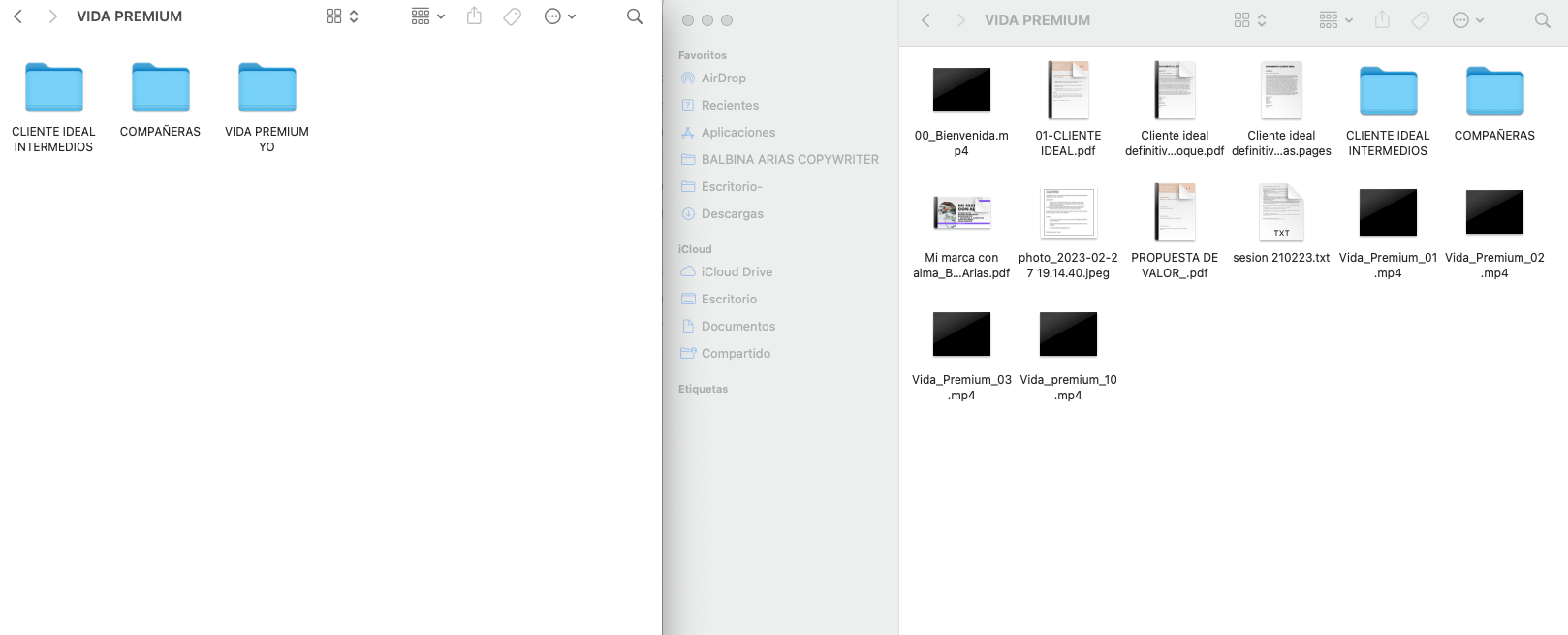1568x635 pixels.
Task: Select the 00_Bienvenida.mp4 video file
Action: tap(961, 90)
